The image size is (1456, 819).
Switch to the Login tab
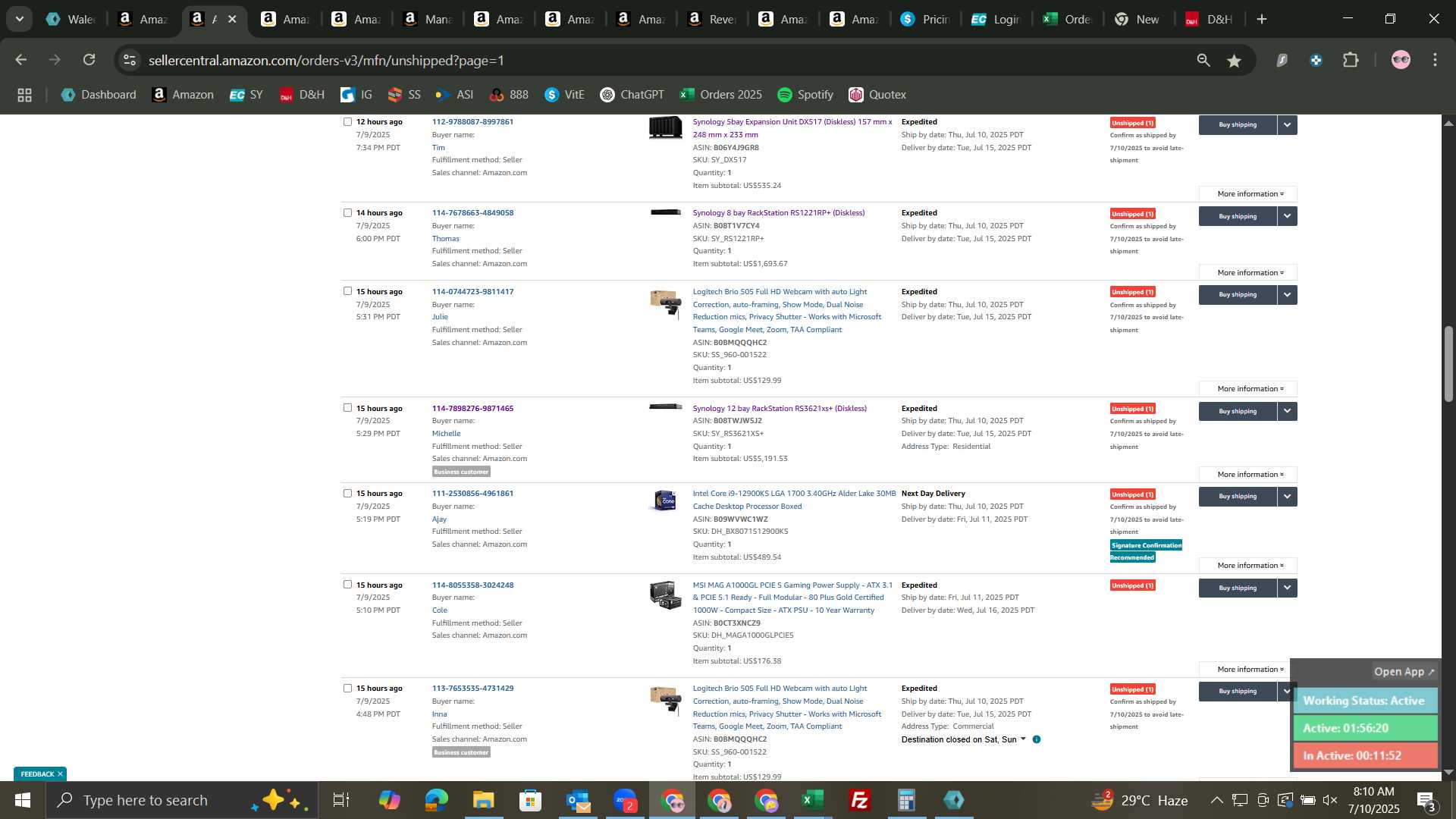point(996,19)
